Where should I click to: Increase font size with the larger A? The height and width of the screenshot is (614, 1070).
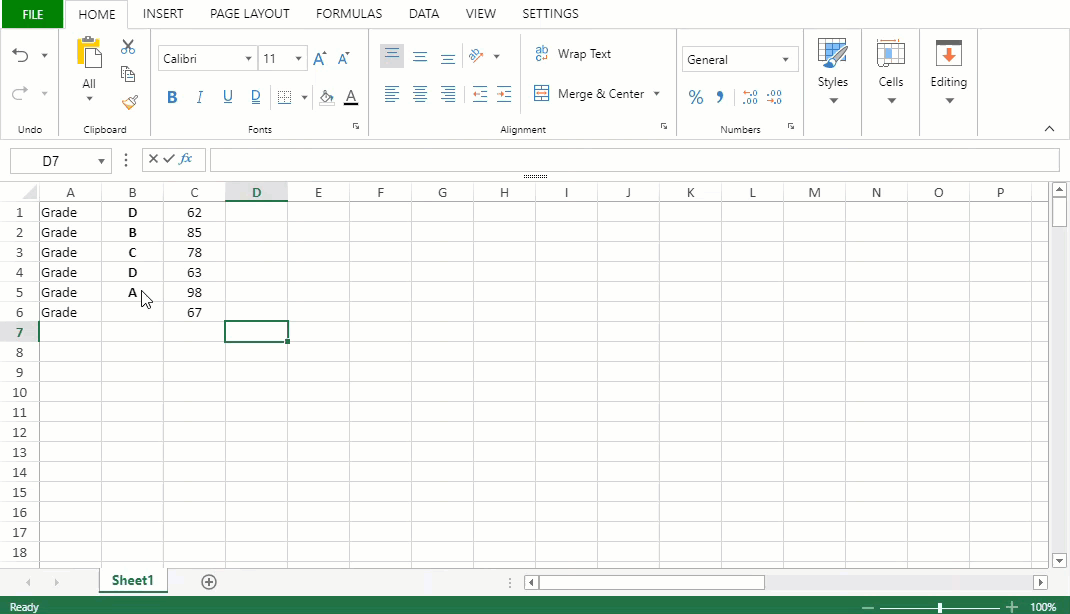[319, 59]
